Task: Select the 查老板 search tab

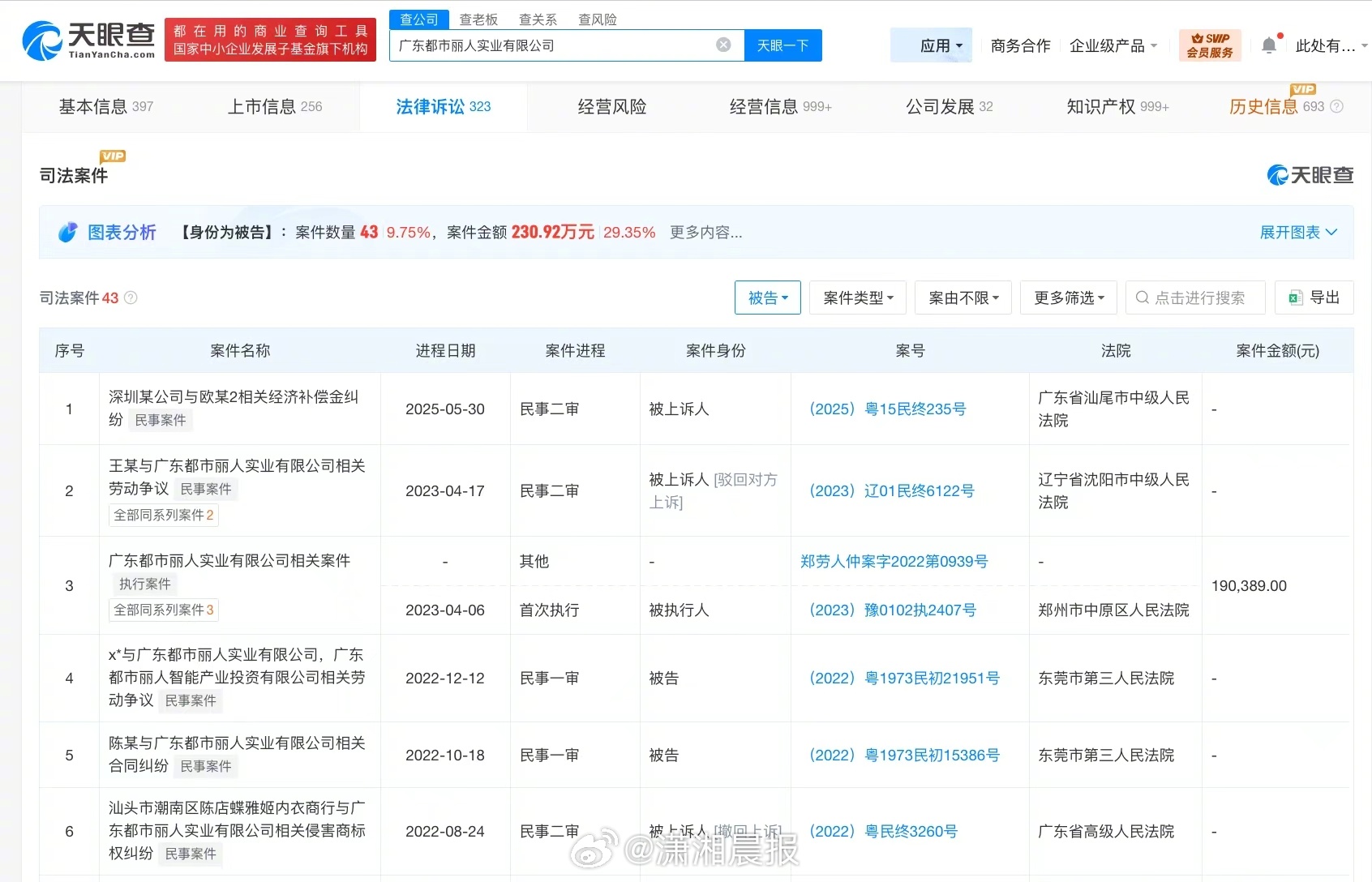Action: (x=478, y=19)
